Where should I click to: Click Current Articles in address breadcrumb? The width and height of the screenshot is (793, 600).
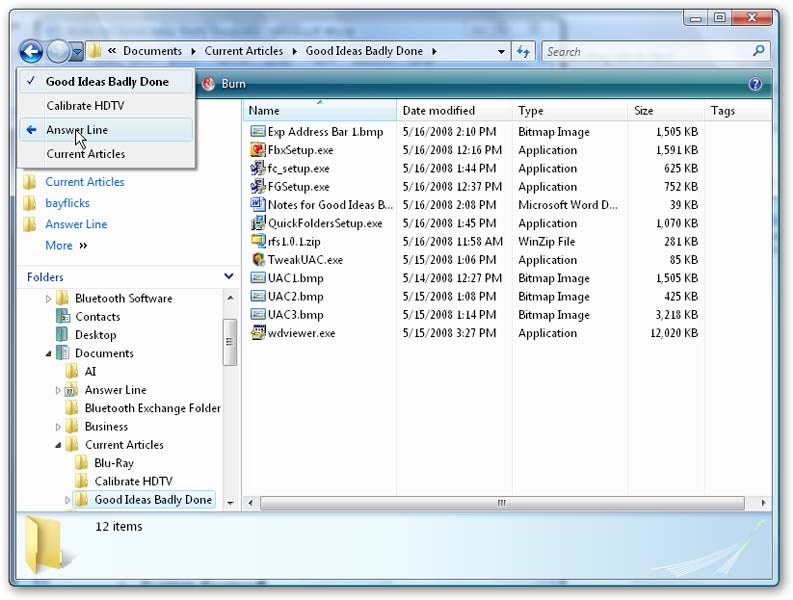tap(244, 51)
